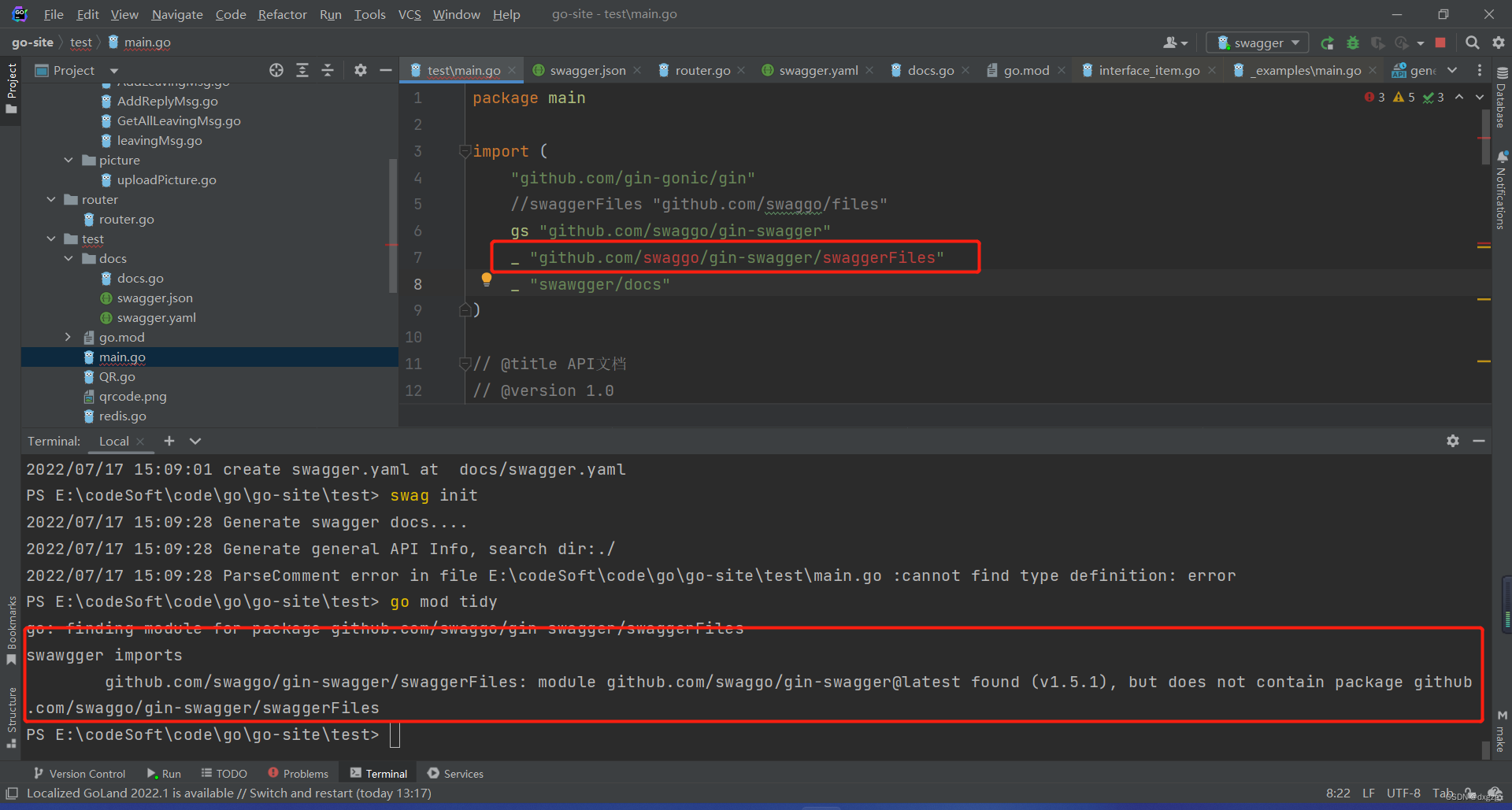This screenshot has width=1512, height=810.
Task: Click the errors count indicator in editor
Action: tap(1375, 97)
